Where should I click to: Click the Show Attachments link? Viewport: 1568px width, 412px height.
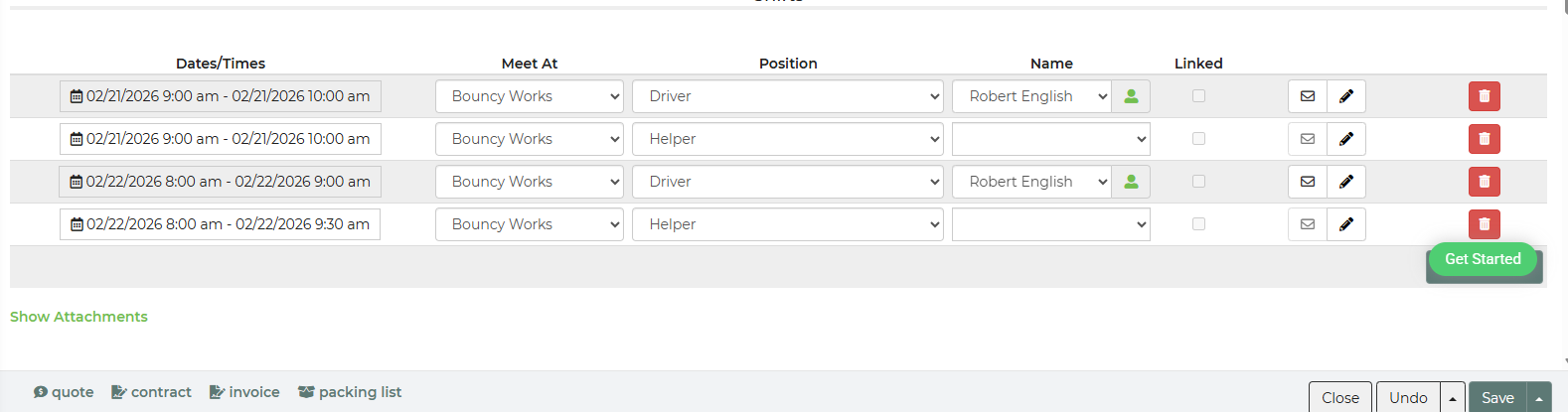point(78,317)
